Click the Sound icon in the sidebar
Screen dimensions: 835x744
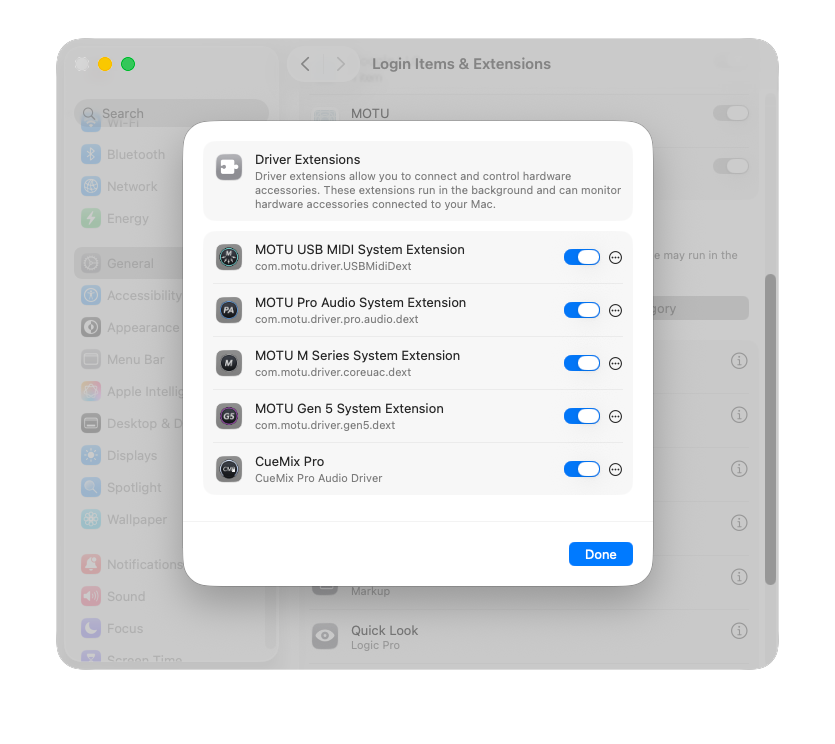click(91, 596)
